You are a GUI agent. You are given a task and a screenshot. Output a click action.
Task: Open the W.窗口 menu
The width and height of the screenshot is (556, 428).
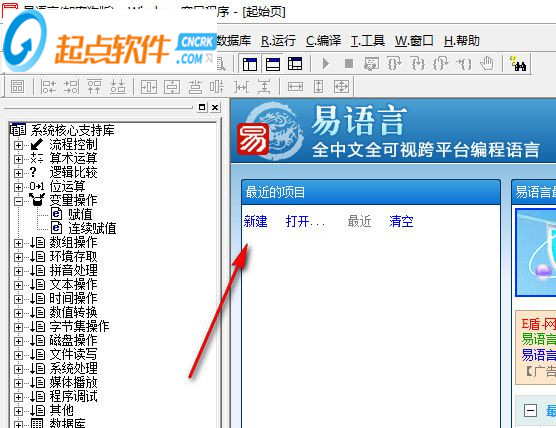[x=414, y=41]
